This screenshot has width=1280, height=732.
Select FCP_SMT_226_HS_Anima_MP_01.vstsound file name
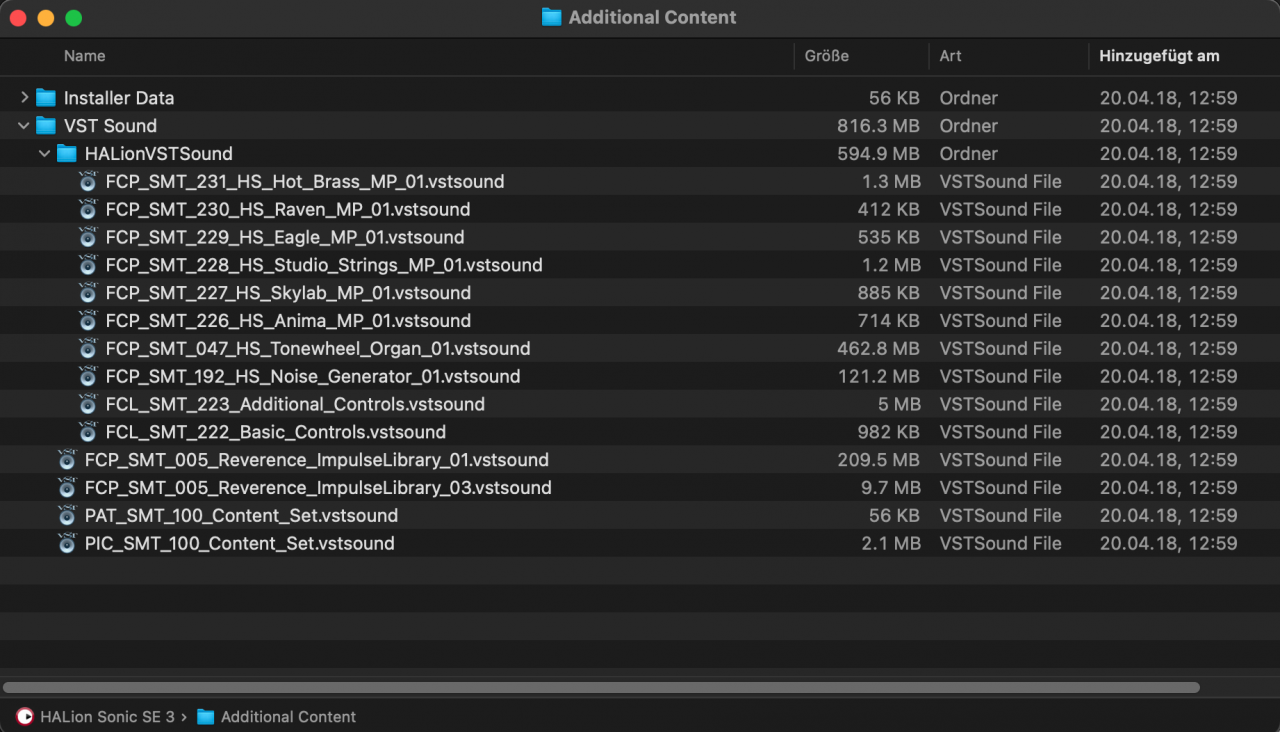[x=288, y=321]
